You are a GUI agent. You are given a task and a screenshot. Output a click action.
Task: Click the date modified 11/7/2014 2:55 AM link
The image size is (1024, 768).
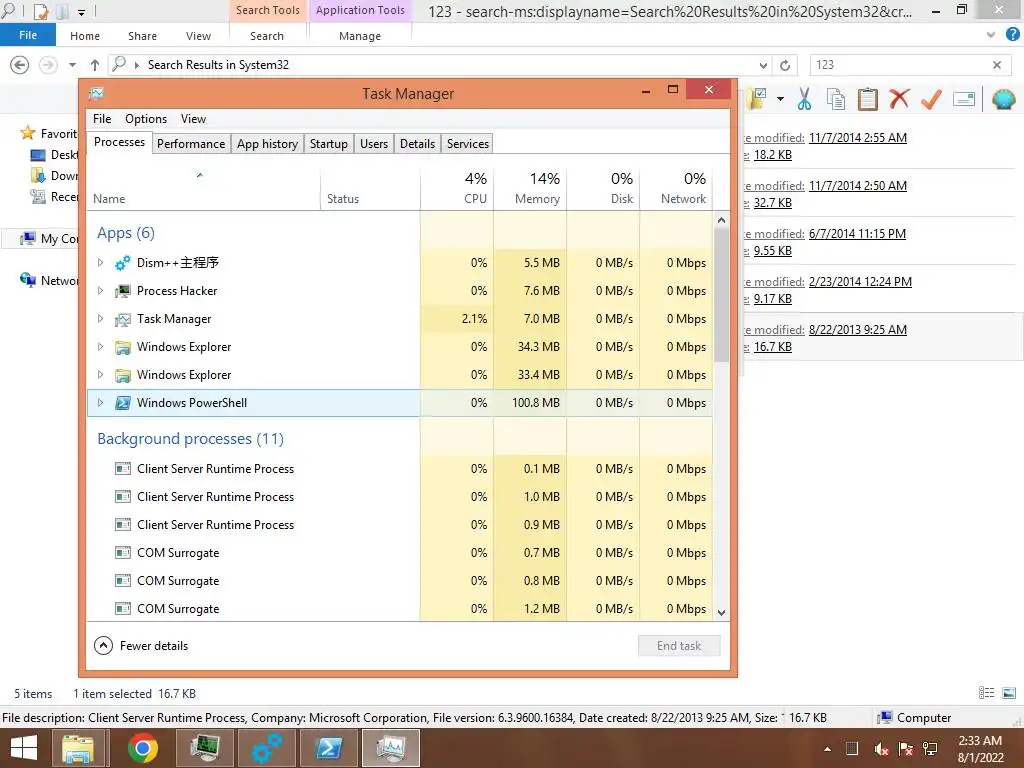857,138
